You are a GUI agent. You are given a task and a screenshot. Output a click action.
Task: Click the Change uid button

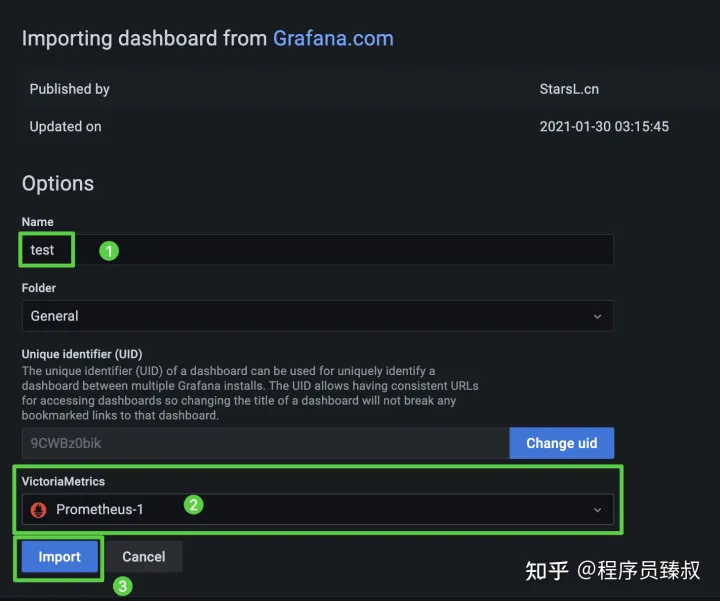coord(562,443)
